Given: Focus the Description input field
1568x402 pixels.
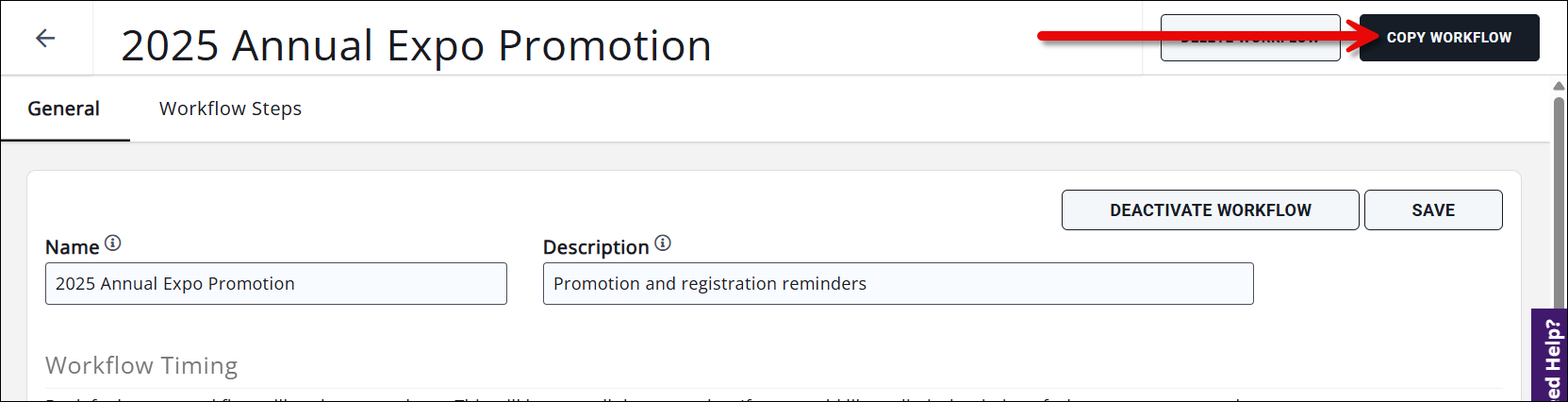Looking at the screenshot, I should click(898, 284).
